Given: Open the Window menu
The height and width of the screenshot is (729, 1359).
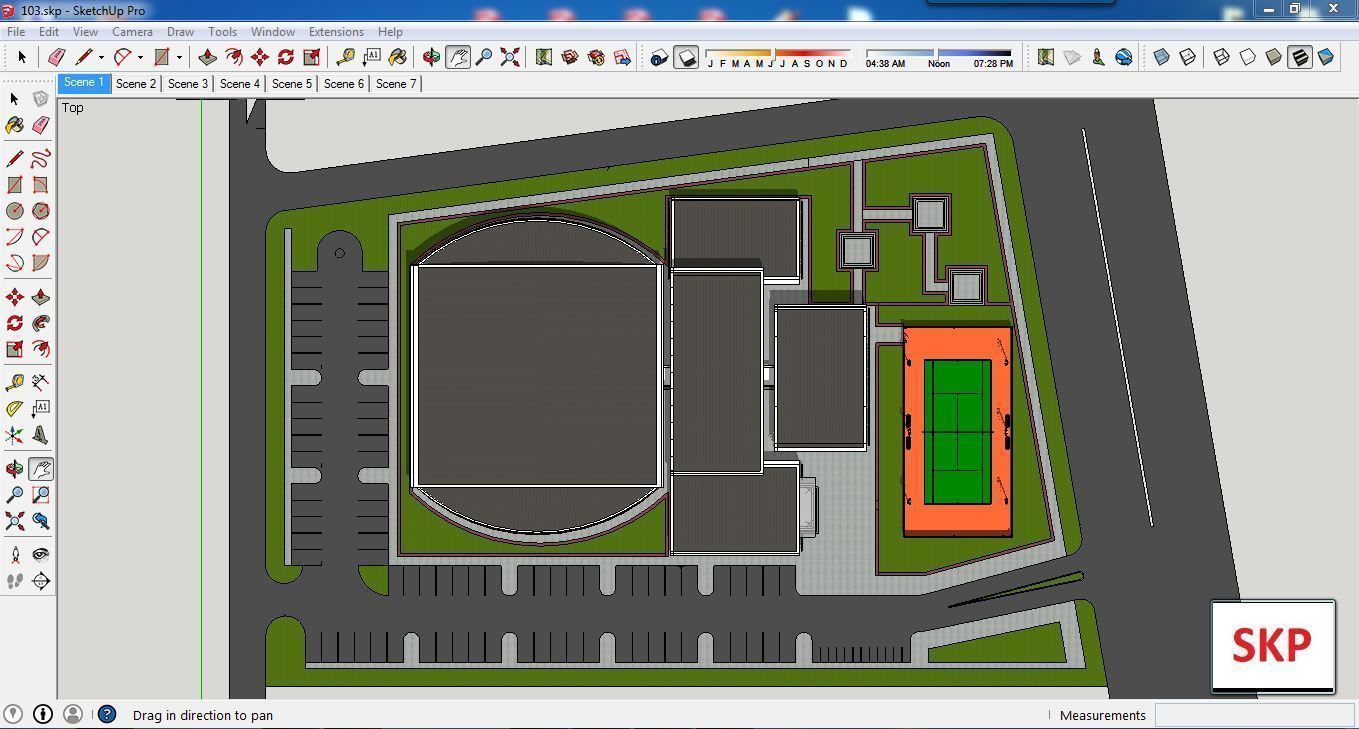Looking at the screenshot, I should click(272, 32).
